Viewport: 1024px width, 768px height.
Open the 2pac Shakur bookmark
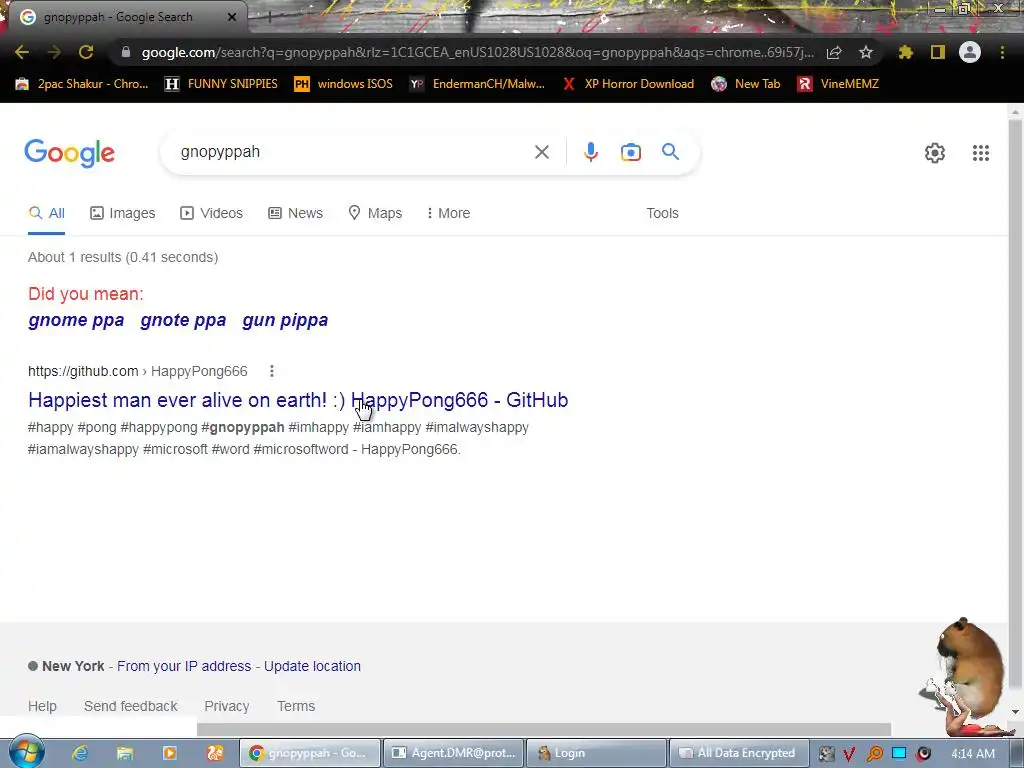pos(82,84)
